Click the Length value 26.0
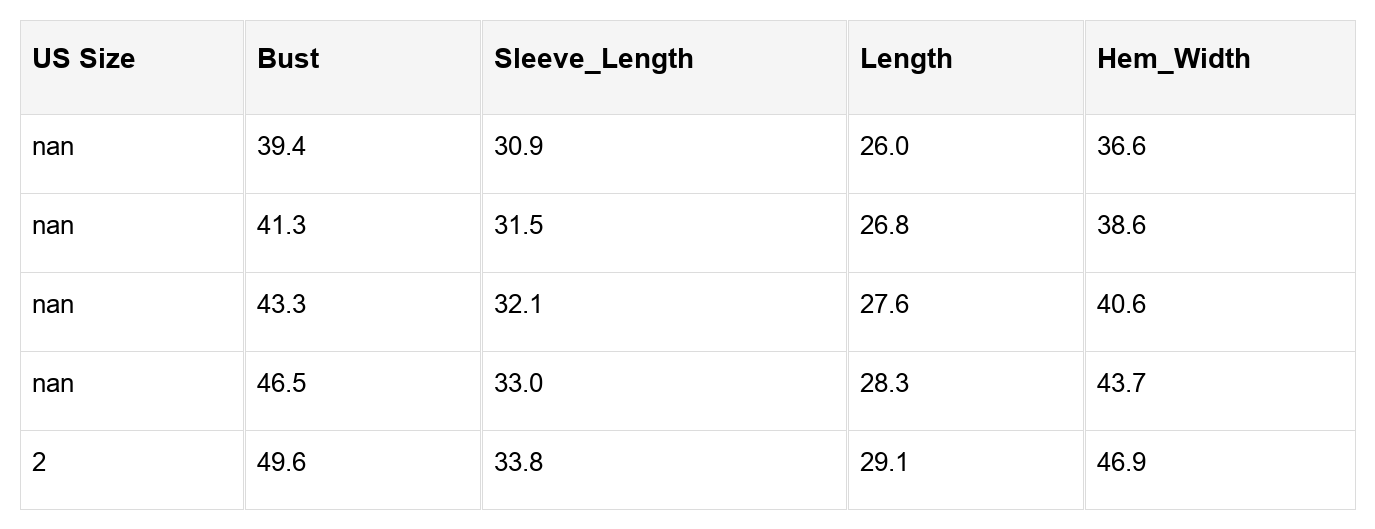1375x529 pixels. (884, 147)
